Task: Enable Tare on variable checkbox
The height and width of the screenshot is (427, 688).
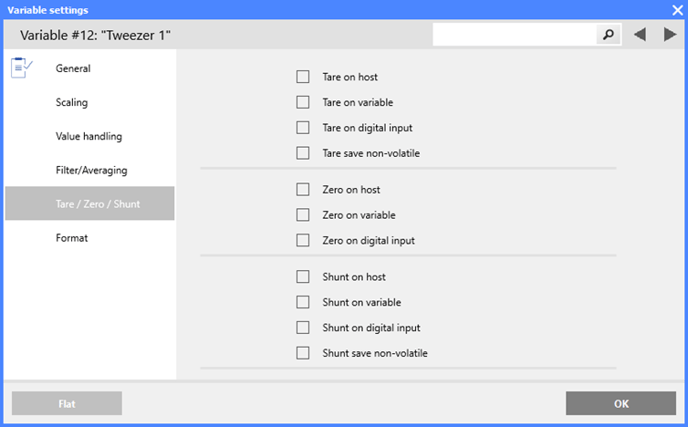Action: (303, 102)
